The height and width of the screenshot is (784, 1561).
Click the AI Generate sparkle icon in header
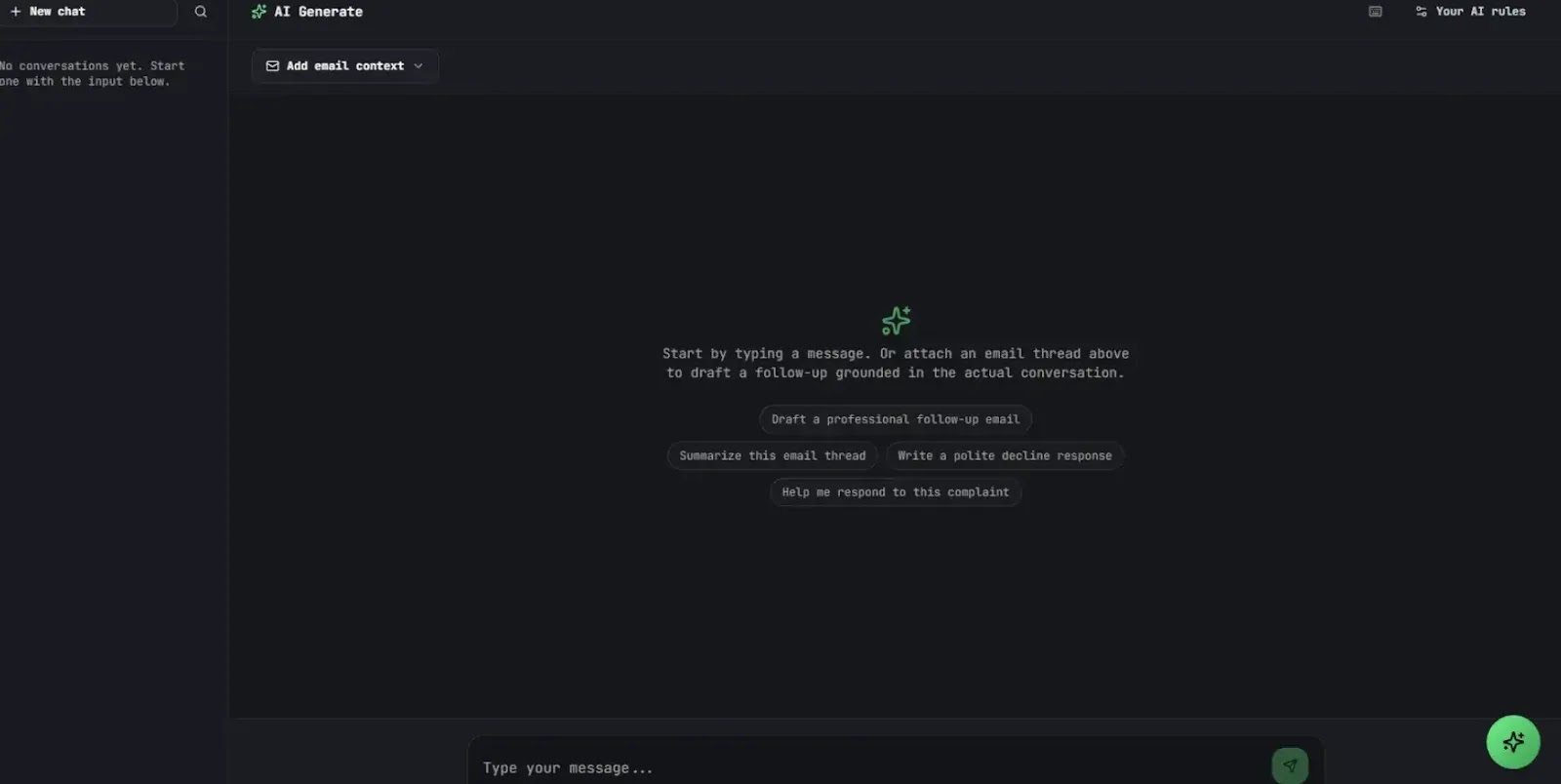(259, 12)
